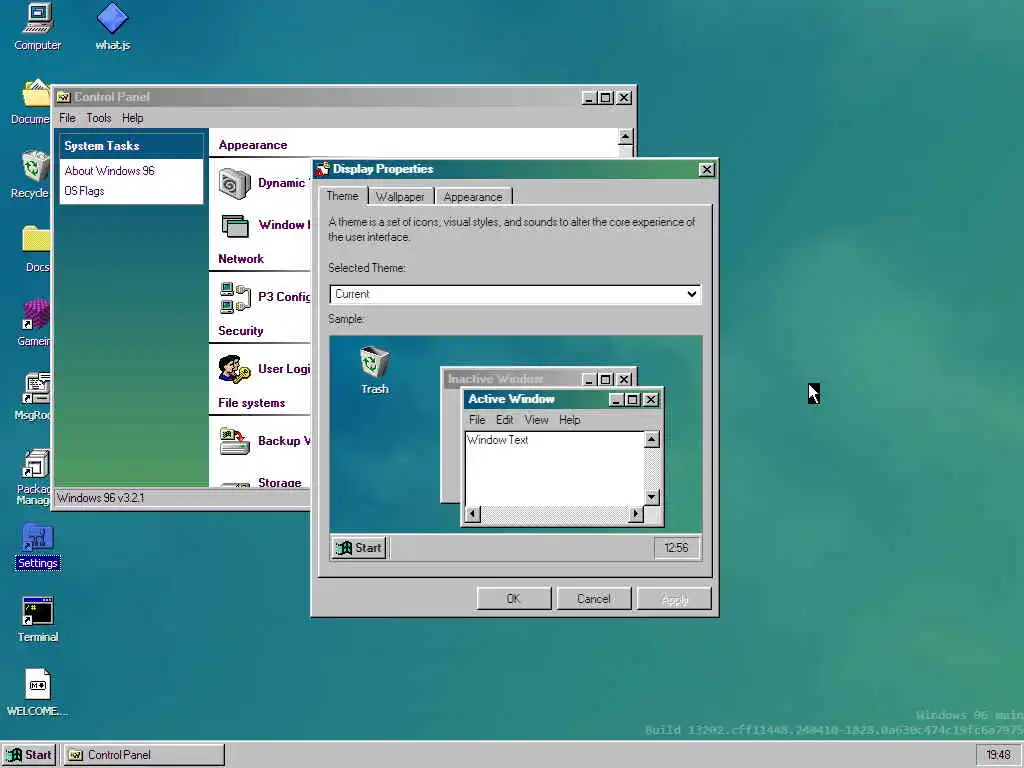Open the Help menu in Control Panel
Image resolution: width=1024 pixels, height=768 pixels.
pyautogui.click(x=133, y=118)
